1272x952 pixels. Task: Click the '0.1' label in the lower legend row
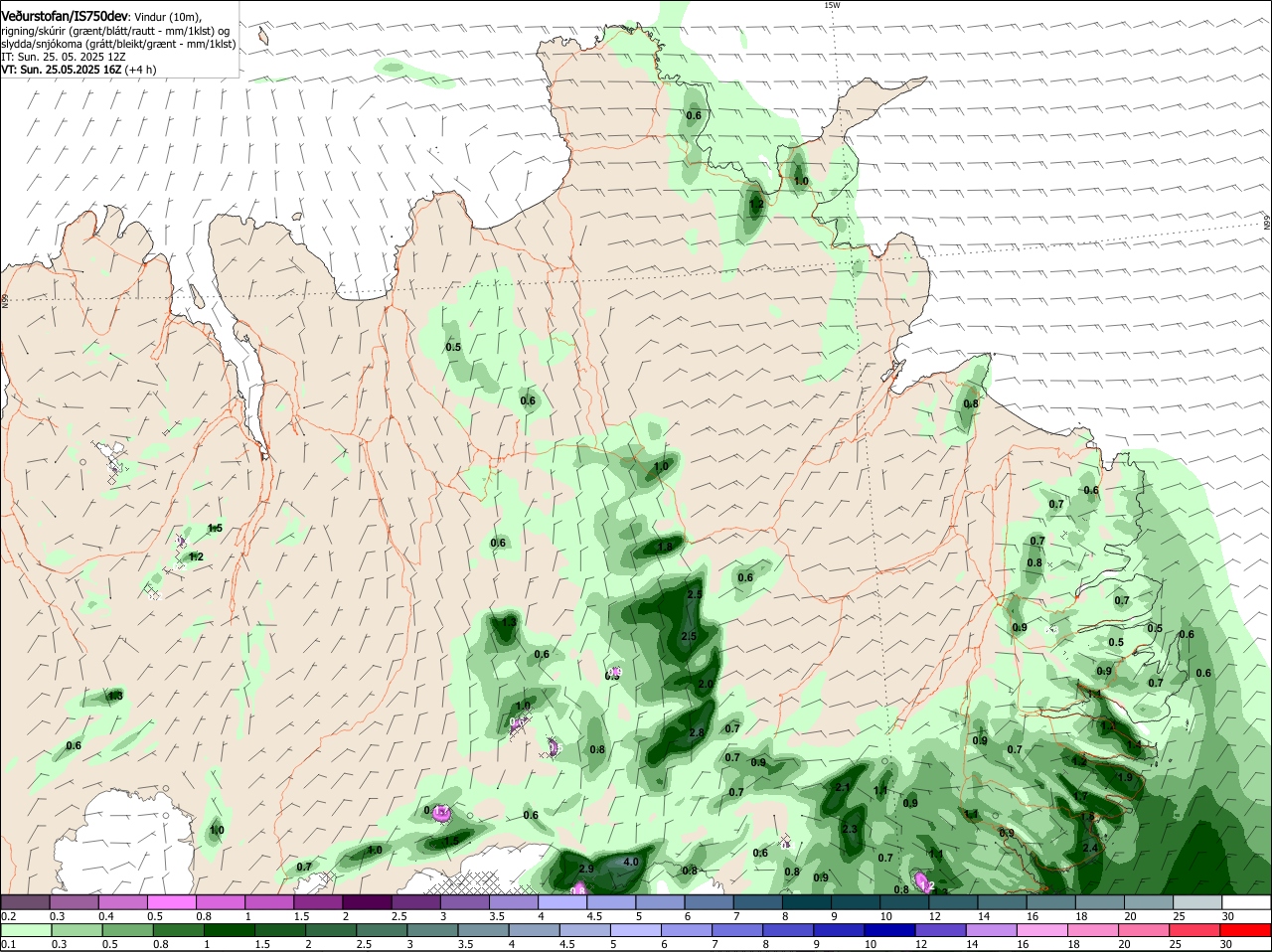point(7,944)
